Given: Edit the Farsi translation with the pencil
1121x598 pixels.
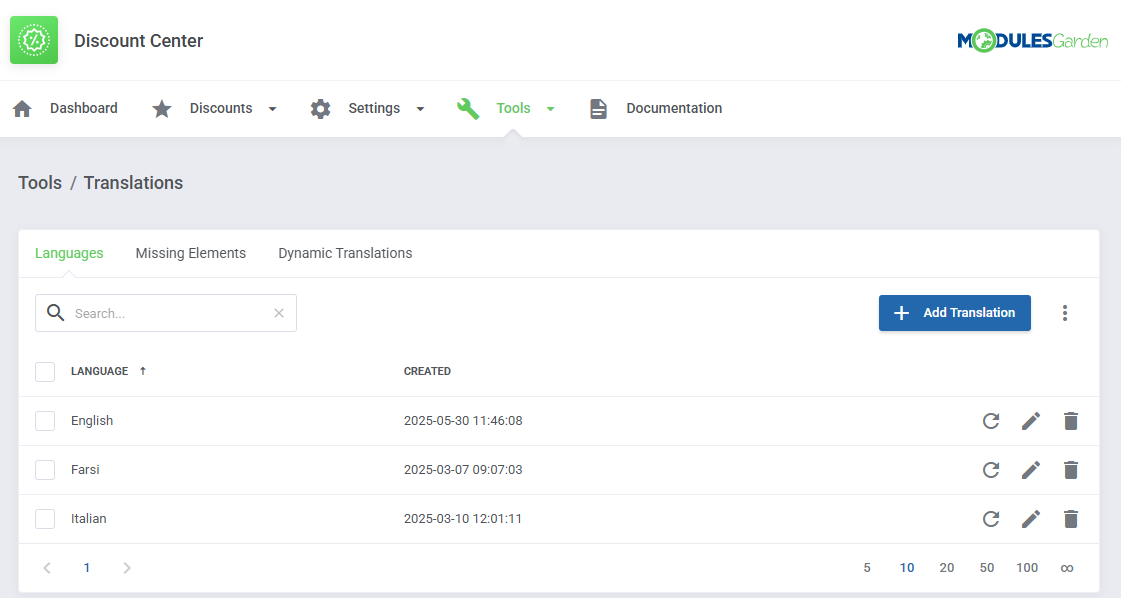Looking at the screenshot, I should (1031, 470).
